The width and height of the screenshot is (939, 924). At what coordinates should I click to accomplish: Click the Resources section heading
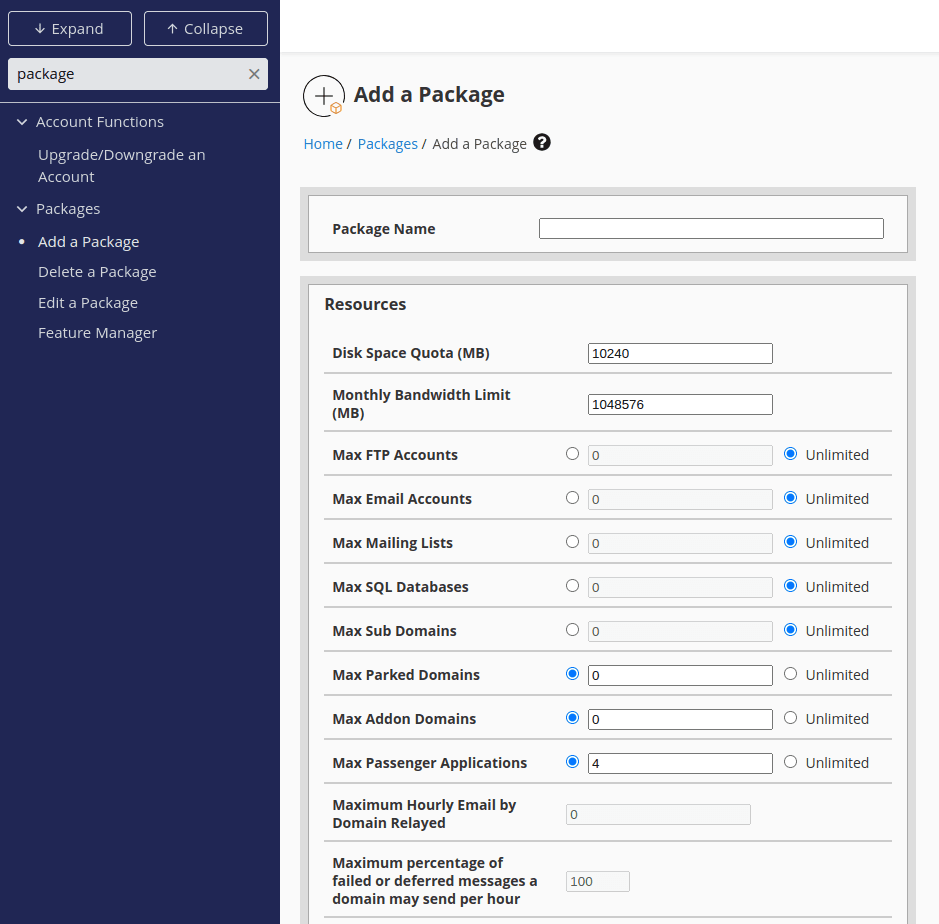pyautogui.click(x=365, y=304)
